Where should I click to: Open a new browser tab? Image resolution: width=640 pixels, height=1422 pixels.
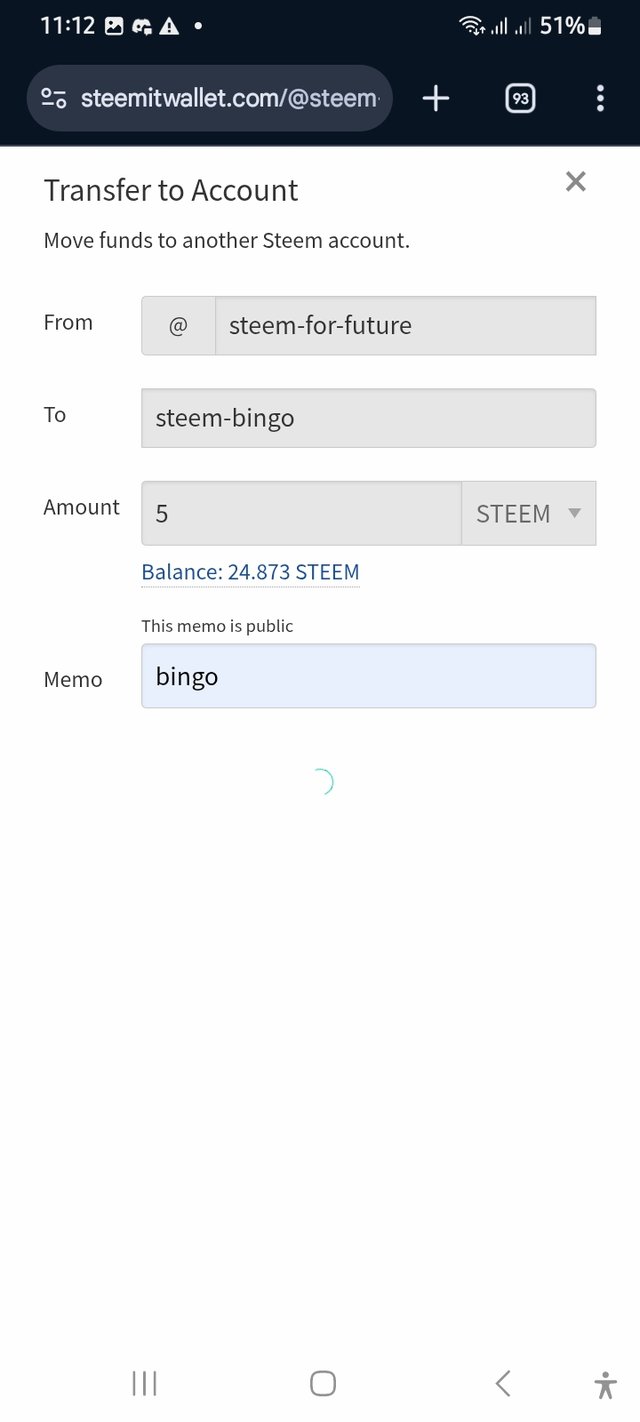point(436,98)
